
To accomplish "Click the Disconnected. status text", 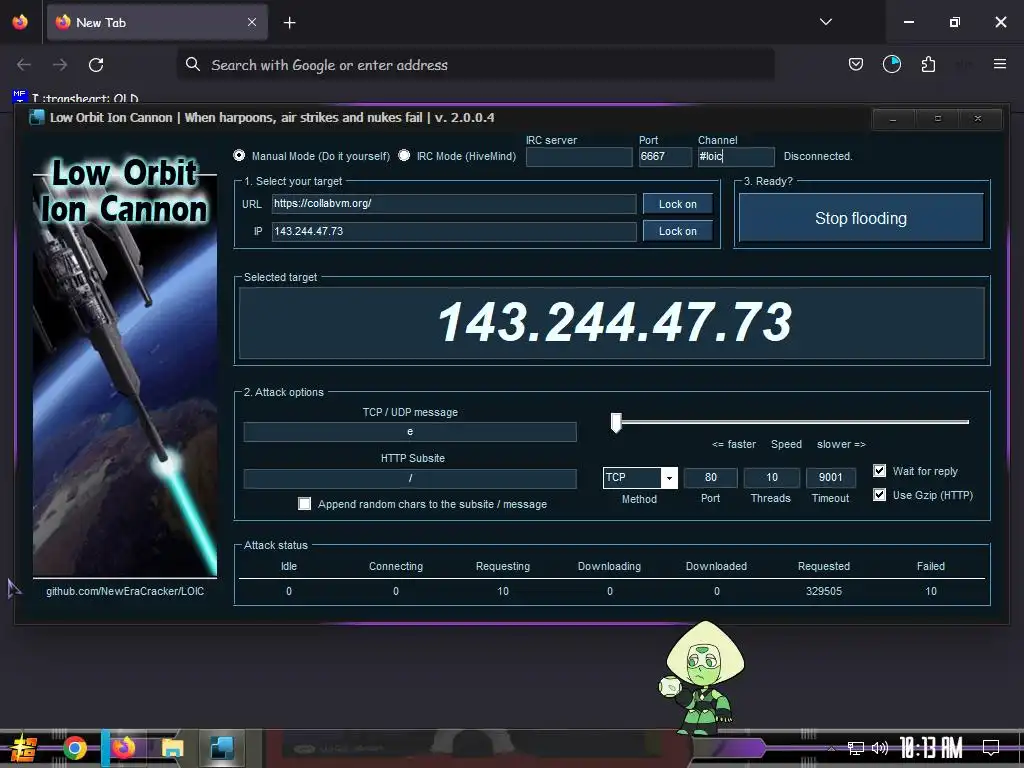I will pos(818,156).
